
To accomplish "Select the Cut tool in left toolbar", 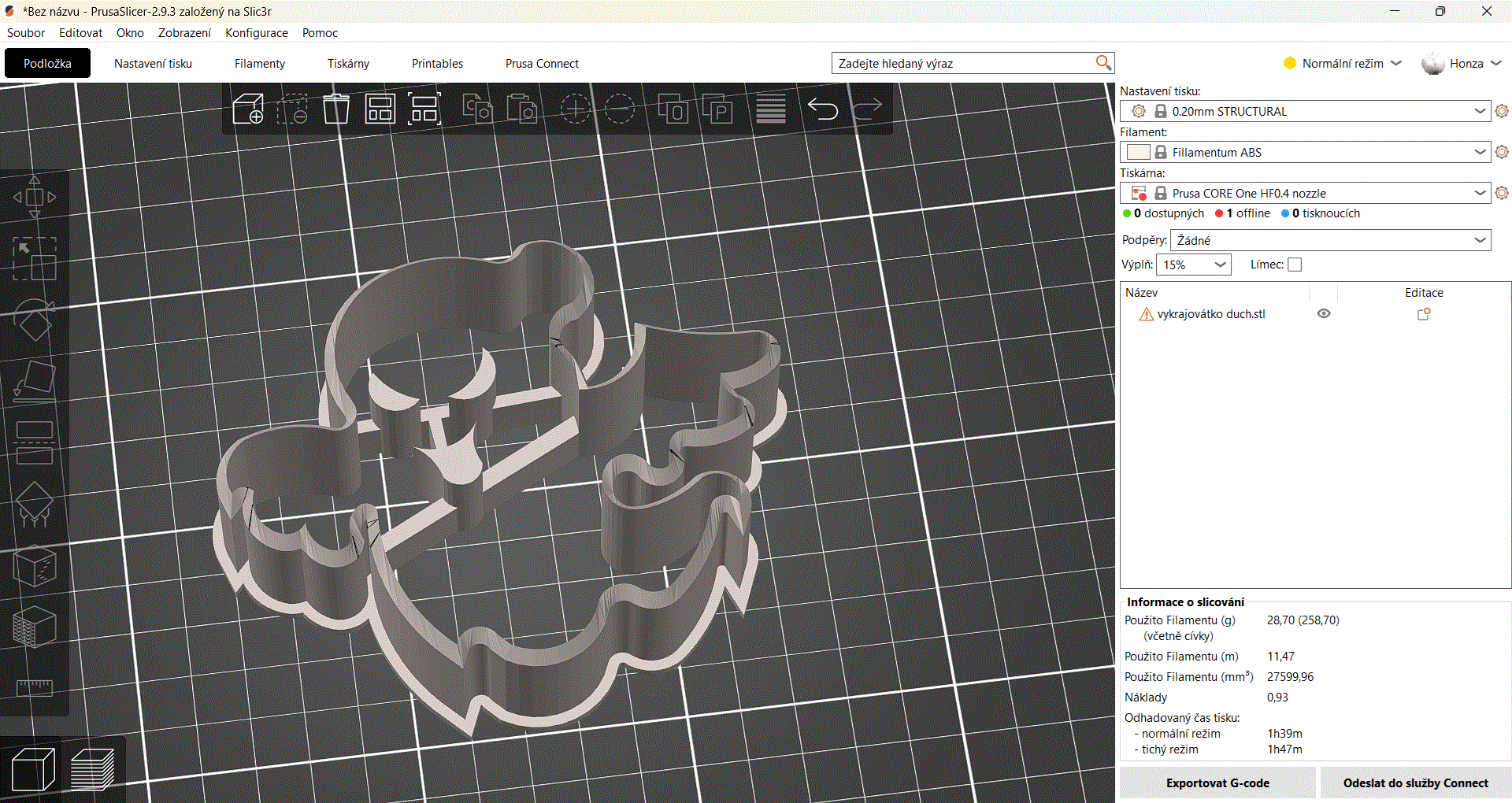I will click(x=35, y=442).
